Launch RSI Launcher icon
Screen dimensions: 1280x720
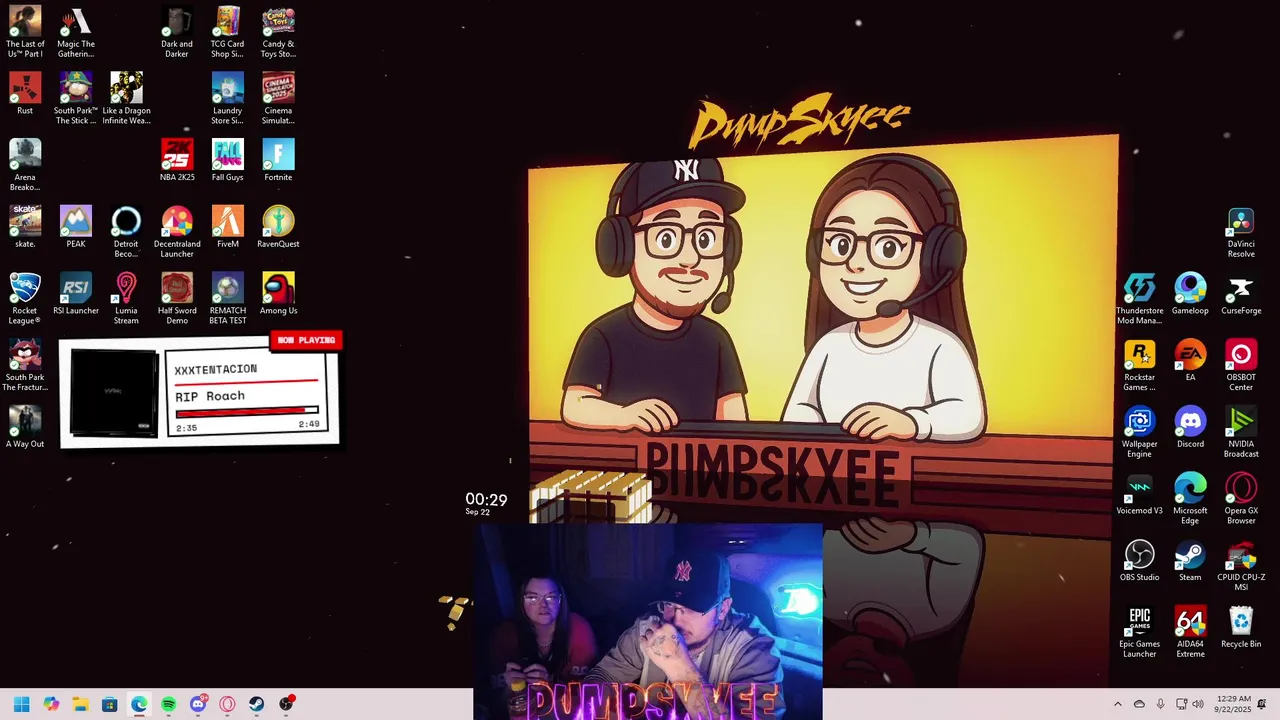click(x=76, y=294)
